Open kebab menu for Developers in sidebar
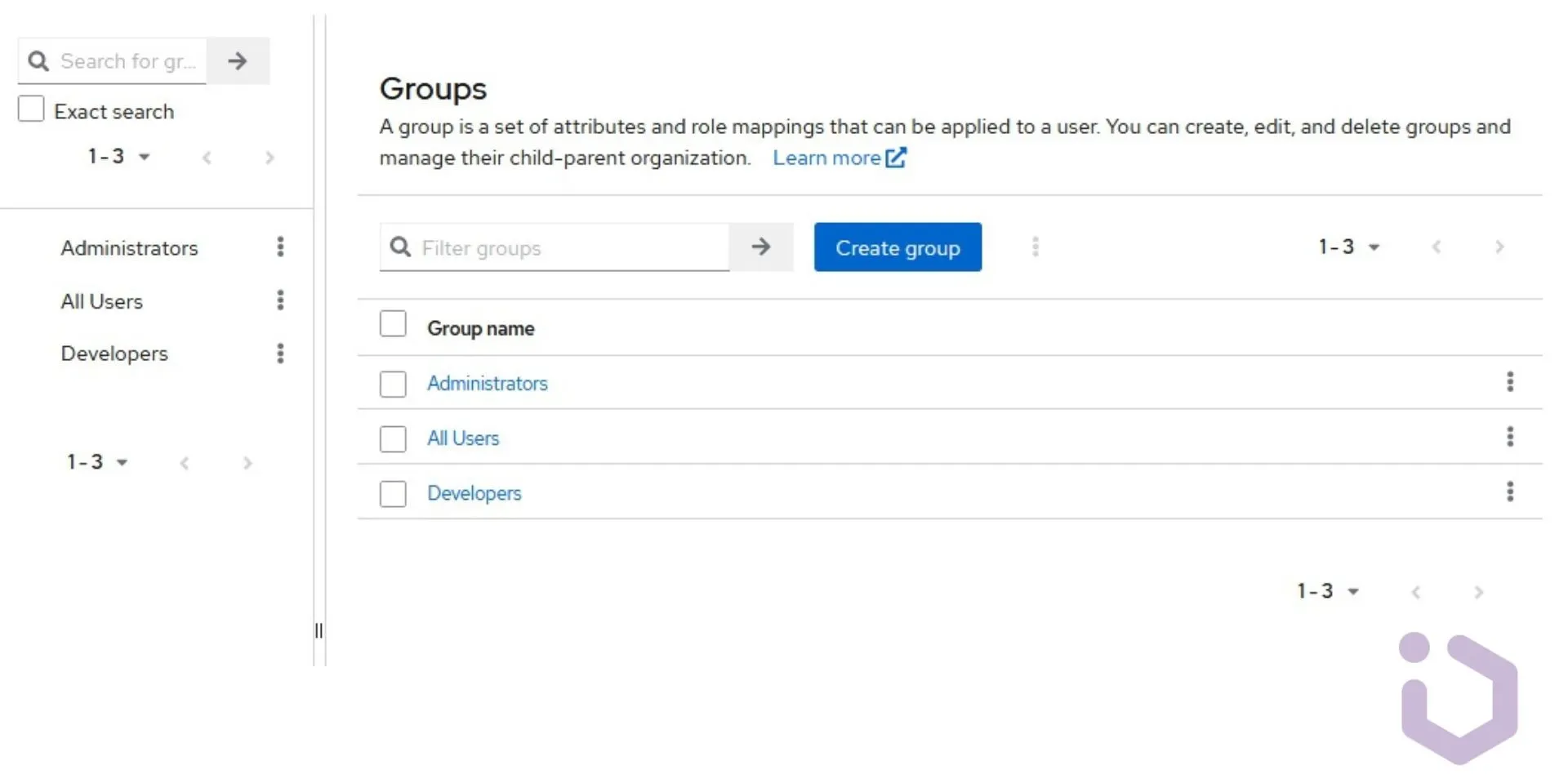This screenshot has width=1568, height=783. point(280,354)
